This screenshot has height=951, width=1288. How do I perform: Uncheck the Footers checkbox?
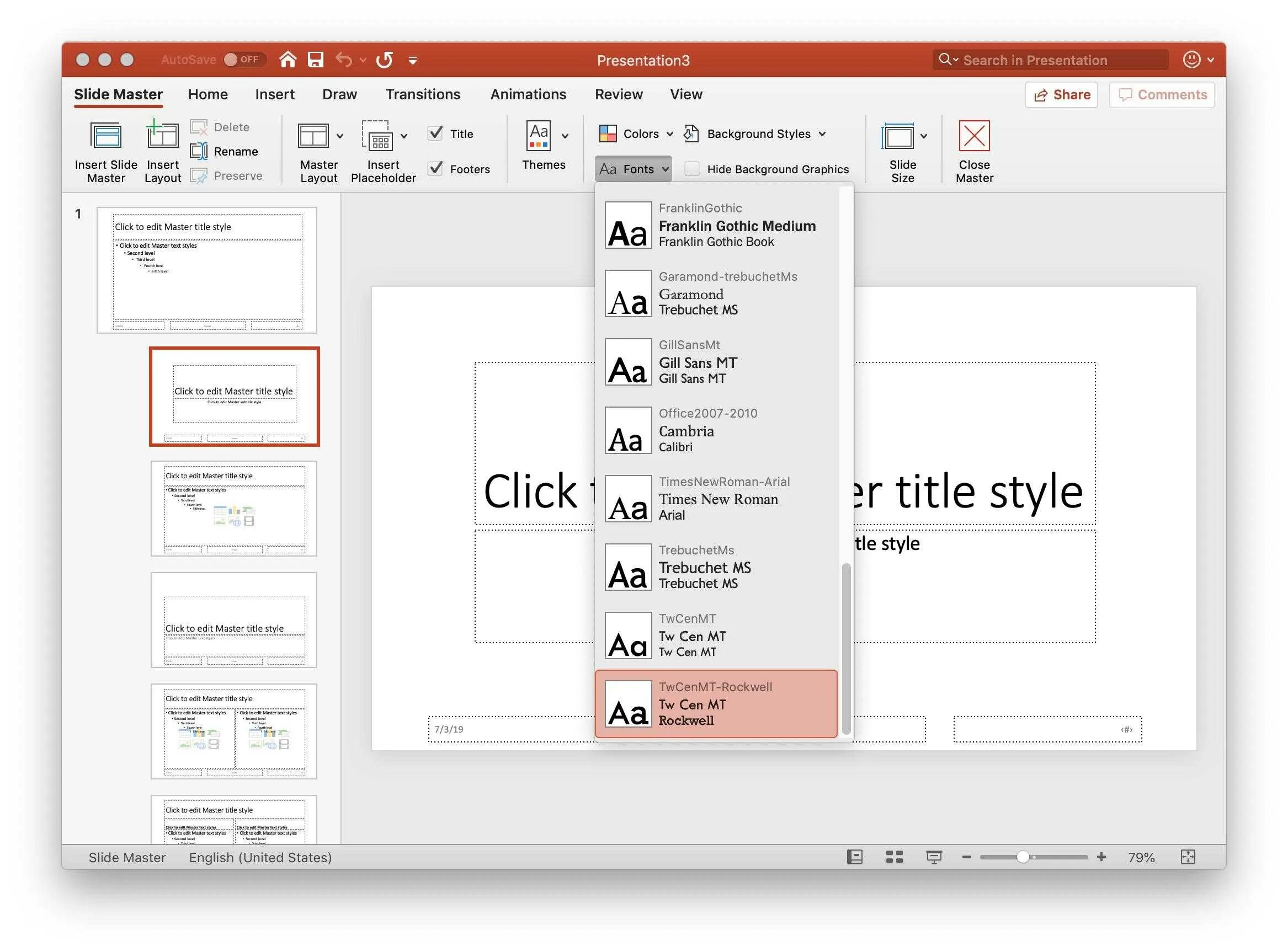(436, 169)
